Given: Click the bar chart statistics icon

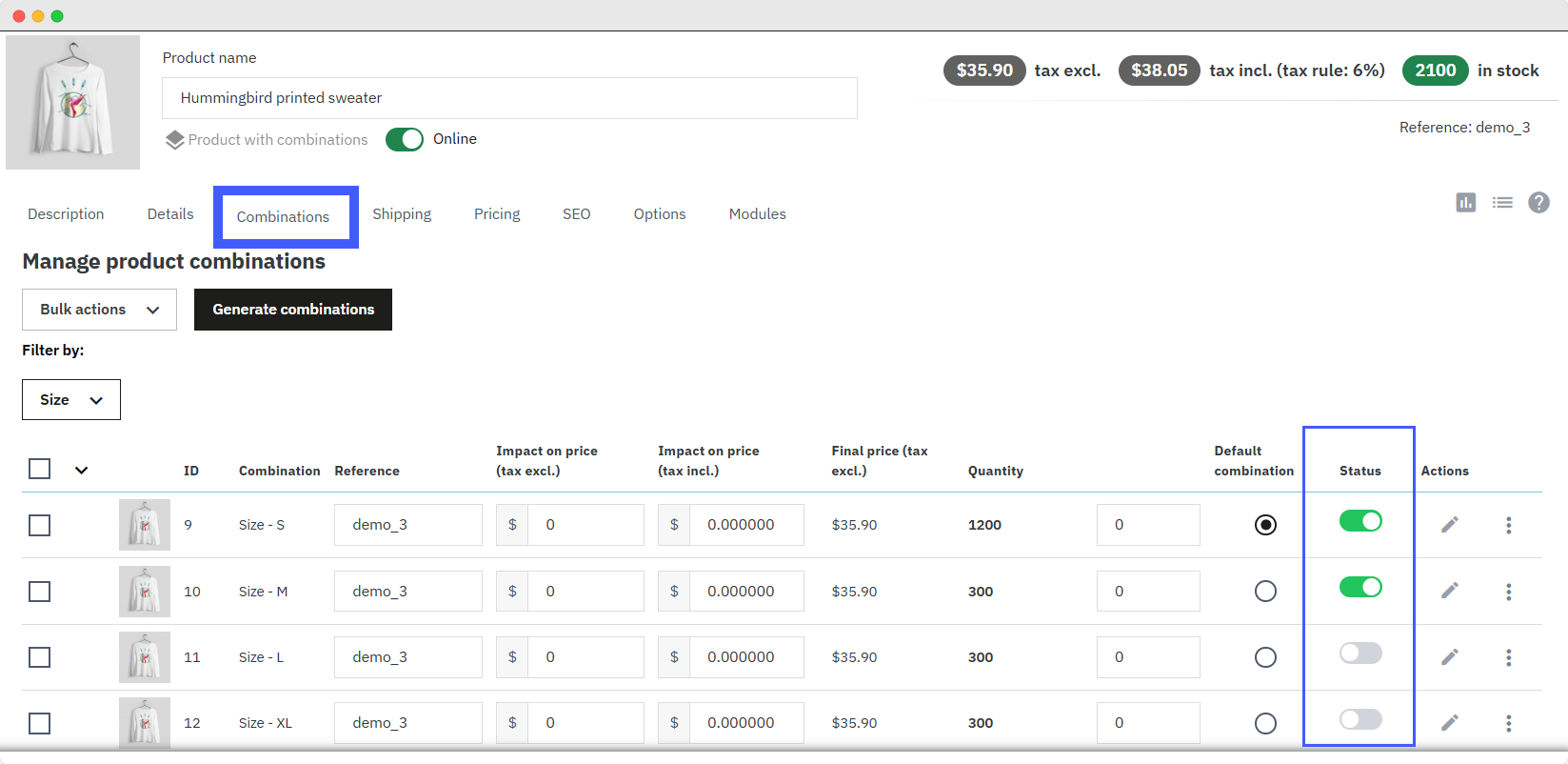Looking at the screenshot, I should 1465,202.
